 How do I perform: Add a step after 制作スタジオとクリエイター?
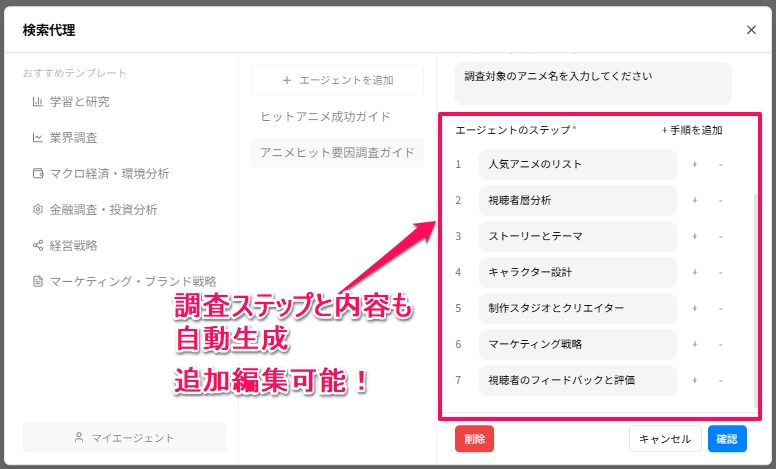pyautogui.click(x=694, y=308)
